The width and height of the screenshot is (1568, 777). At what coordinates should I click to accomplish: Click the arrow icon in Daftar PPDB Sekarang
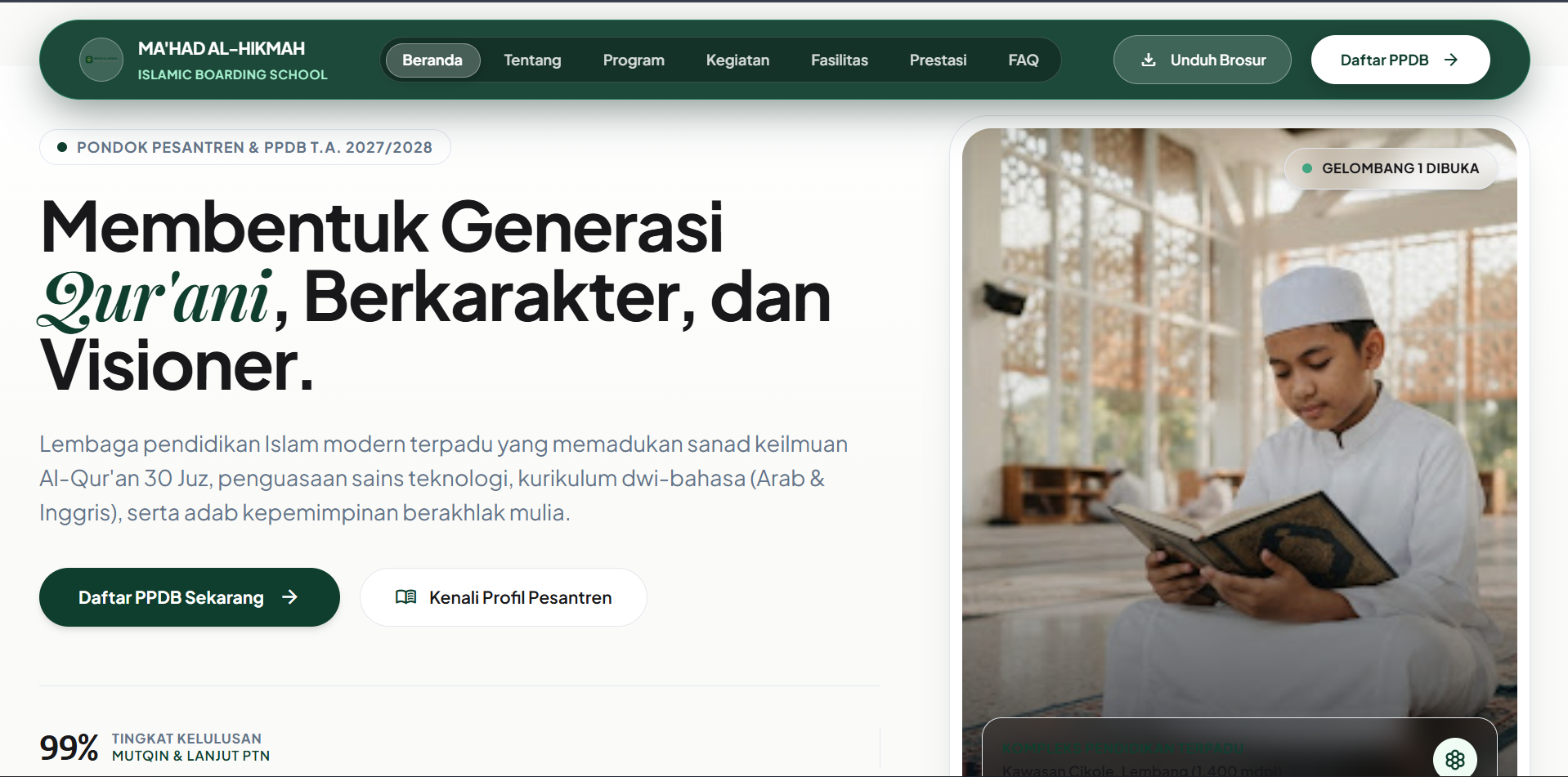[x=289, y=597]
